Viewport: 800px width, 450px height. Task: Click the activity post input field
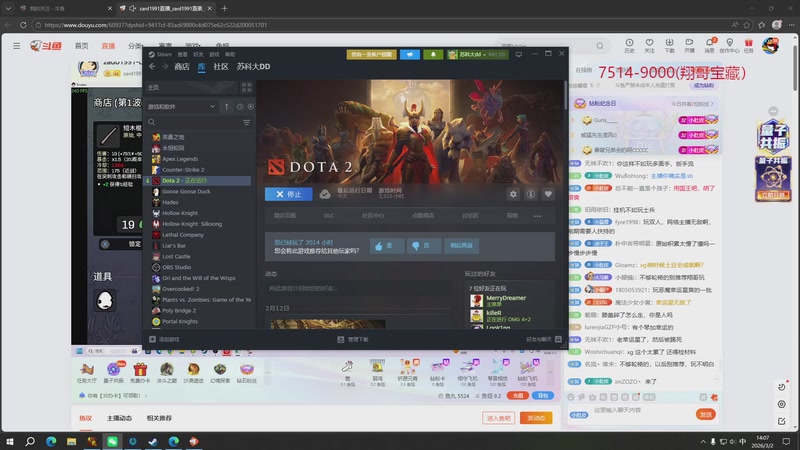(357, 288)
